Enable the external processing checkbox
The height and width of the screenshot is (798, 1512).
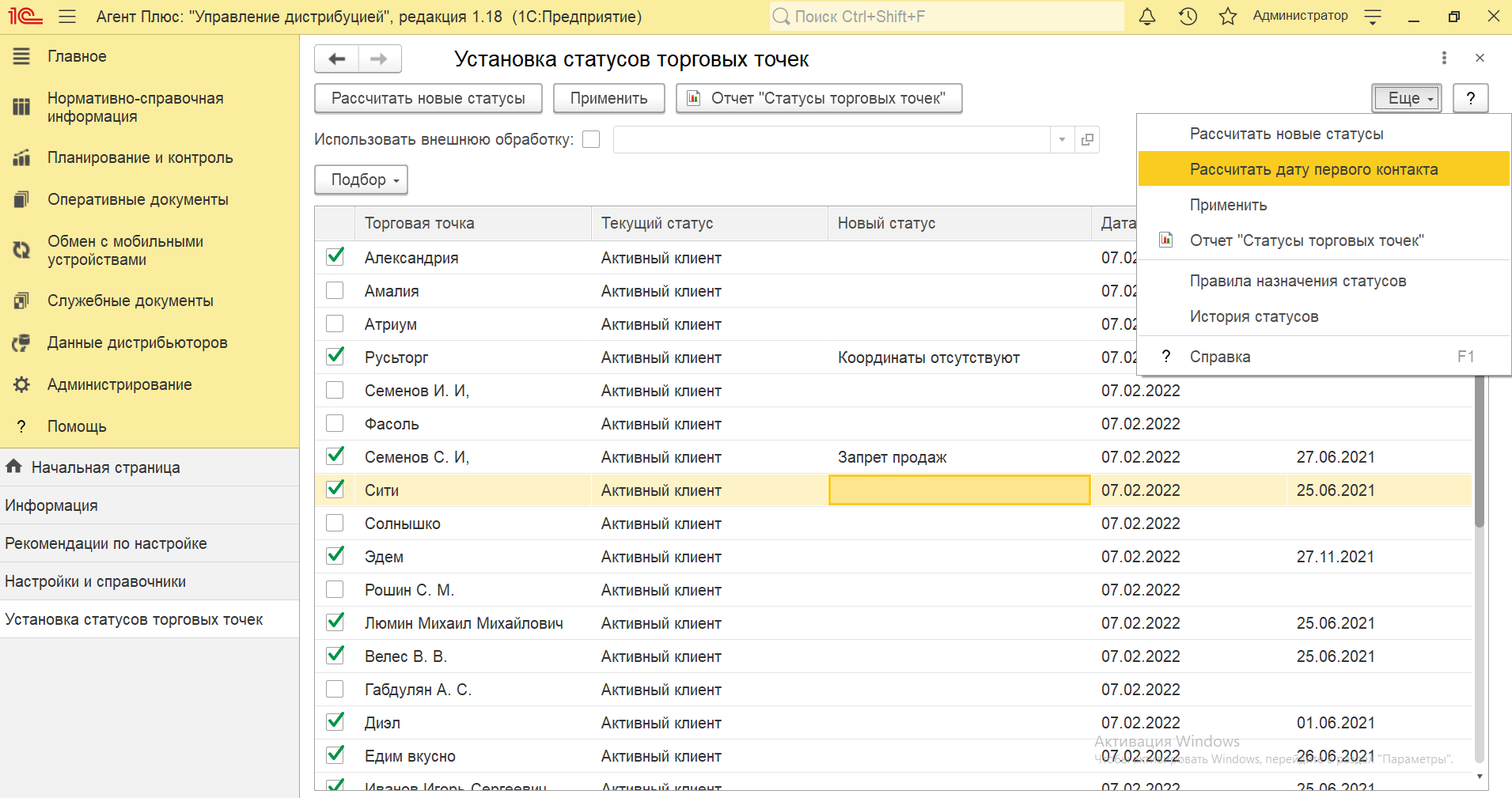click(x=591, y=140)
